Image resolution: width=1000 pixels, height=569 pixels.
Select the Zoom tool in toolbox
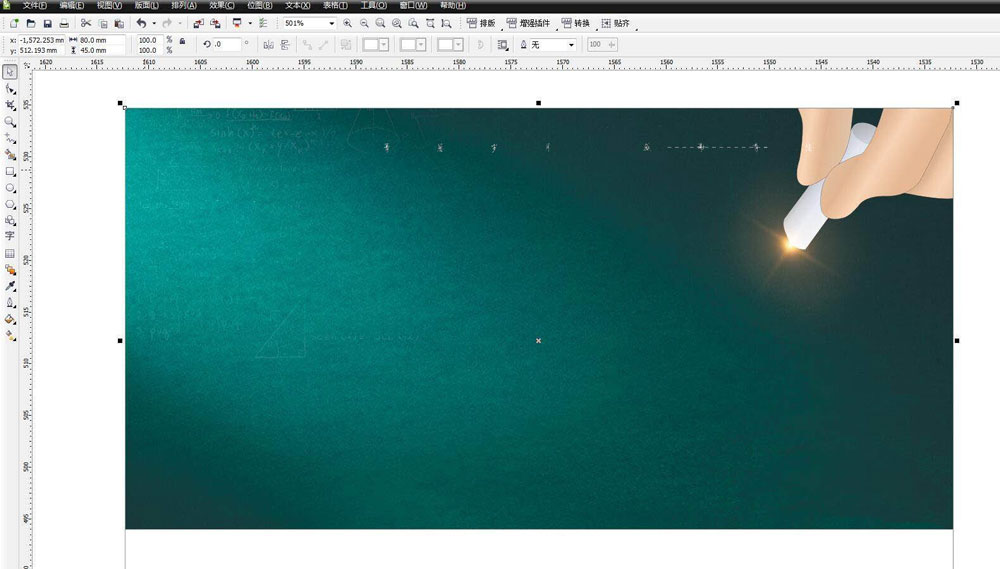click(x=10, y=121)
